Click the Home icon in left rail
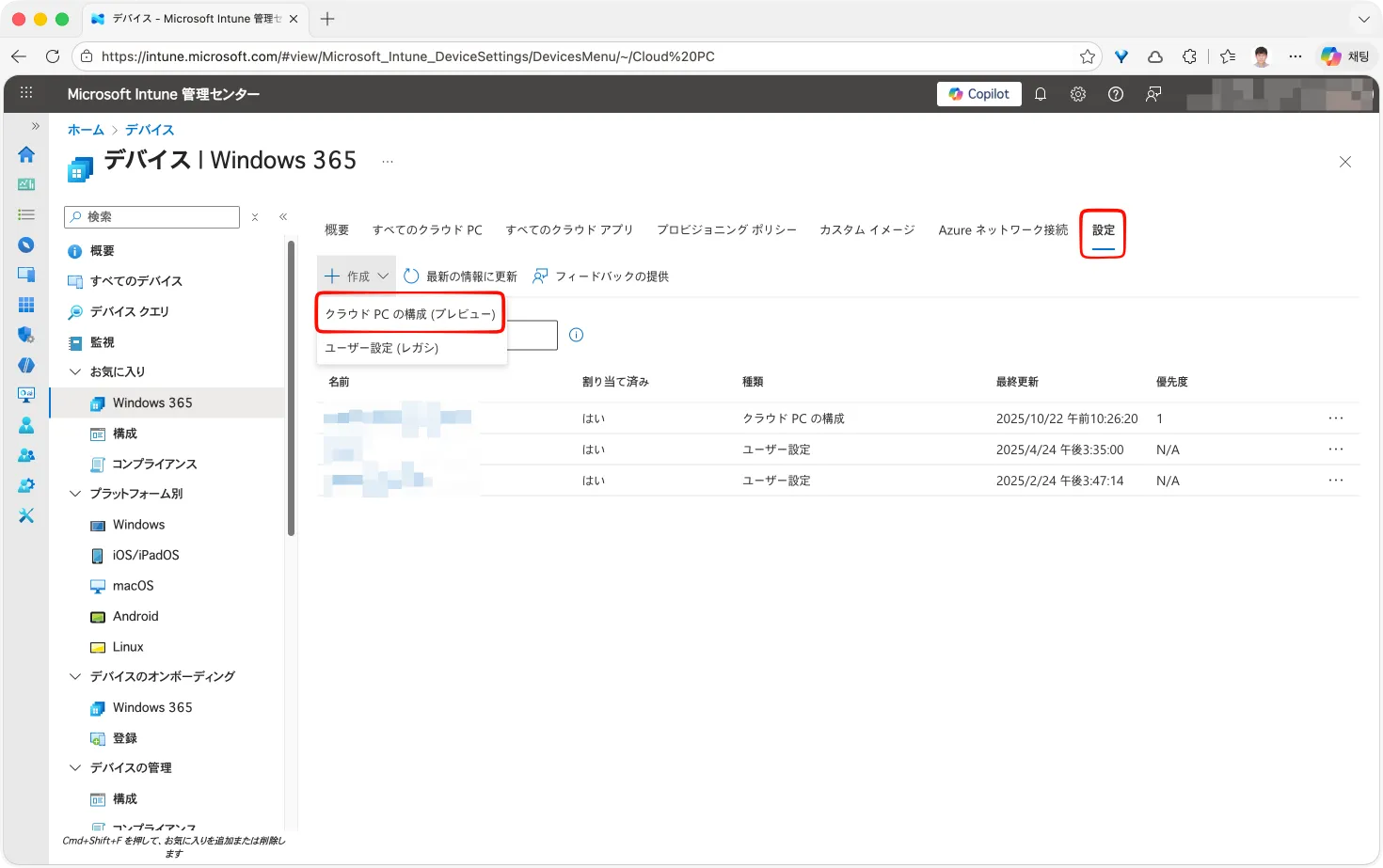This screenshot has height=868, width=1383. pos(26,154)
